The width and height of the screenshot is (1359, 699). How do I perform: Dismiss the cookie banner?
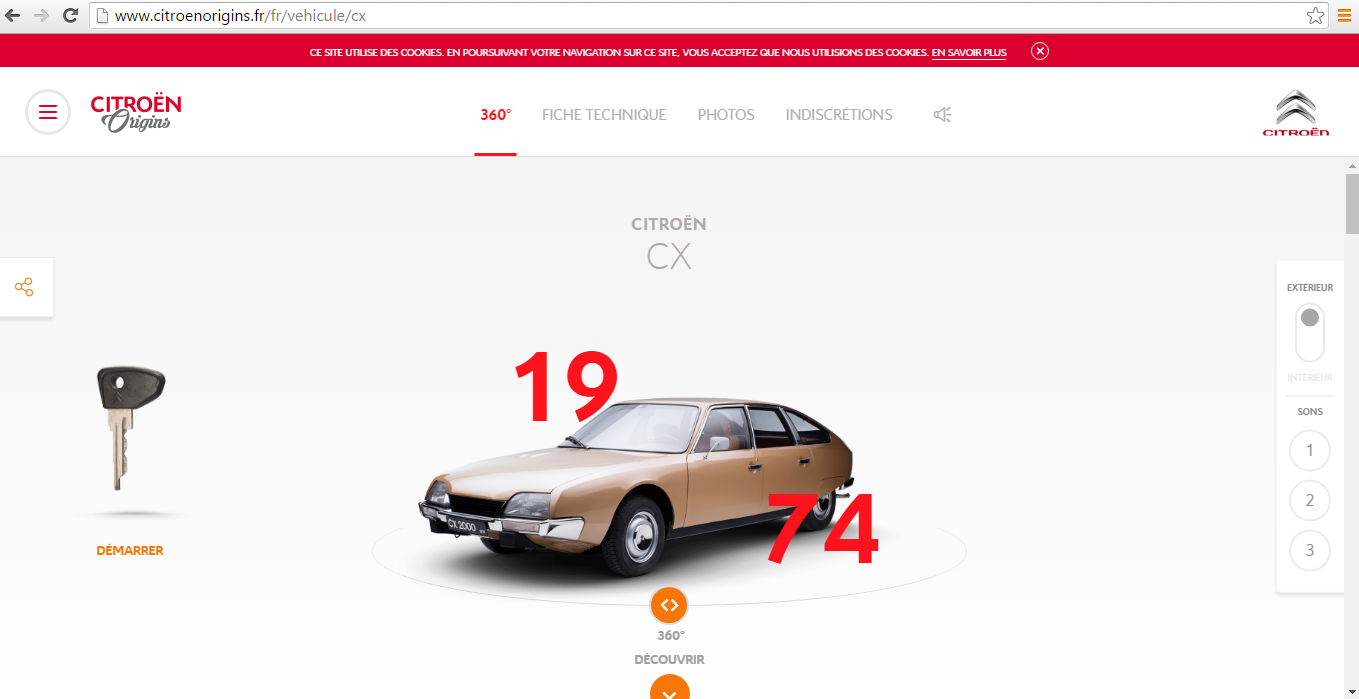coord(1040,51)
